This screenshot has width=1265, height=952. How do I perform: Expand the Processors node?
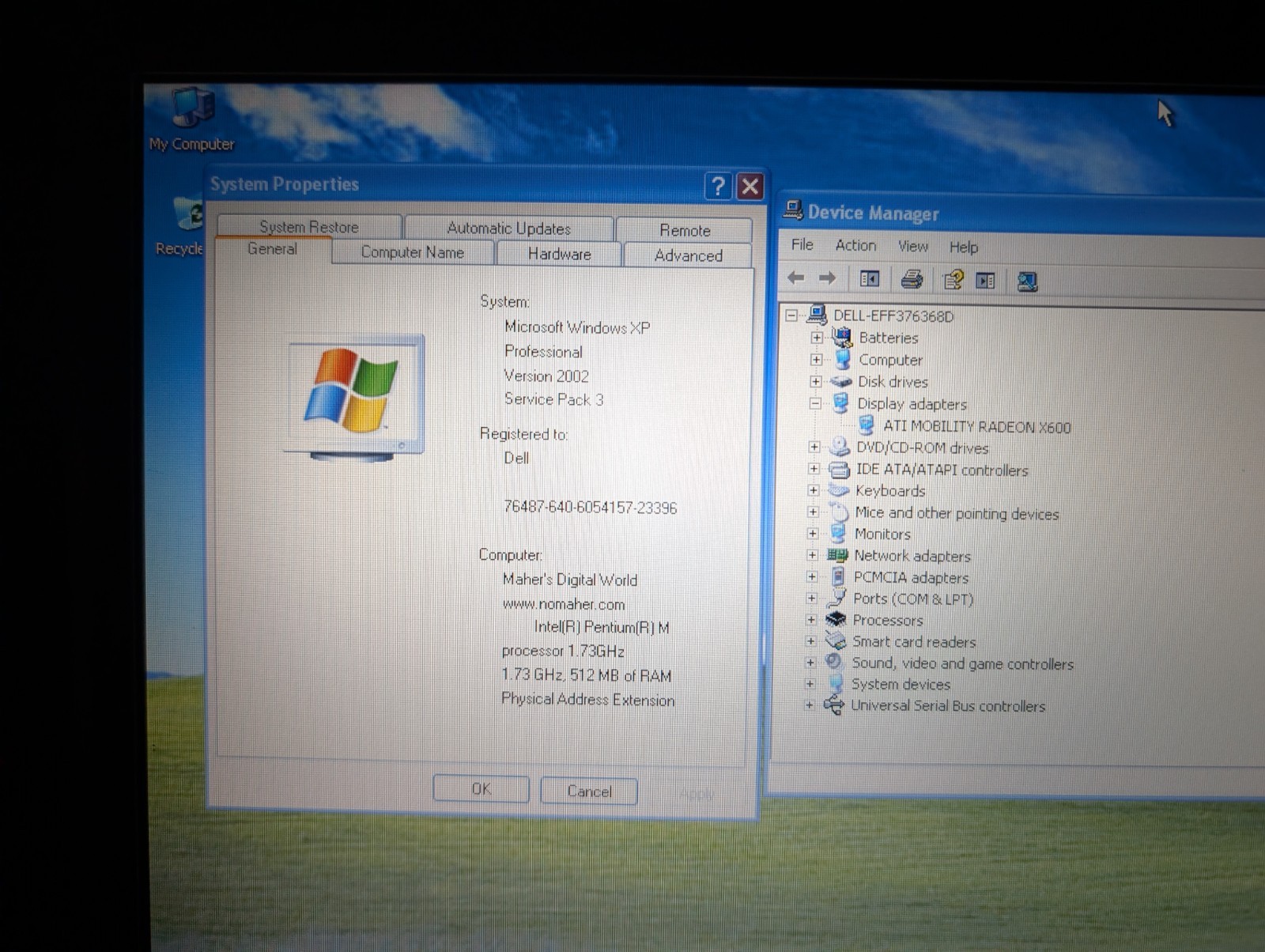(811, 621)
